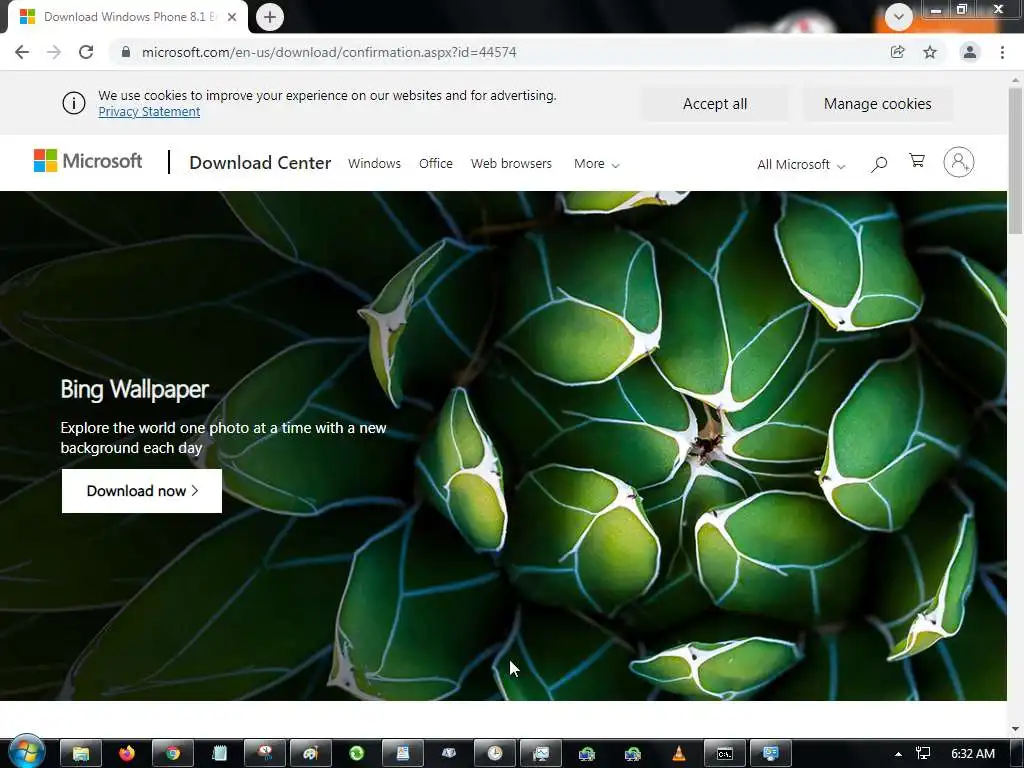Open the Privacy Statement link
Screen dimensions: 1024x768
click(x=150, y=112)
